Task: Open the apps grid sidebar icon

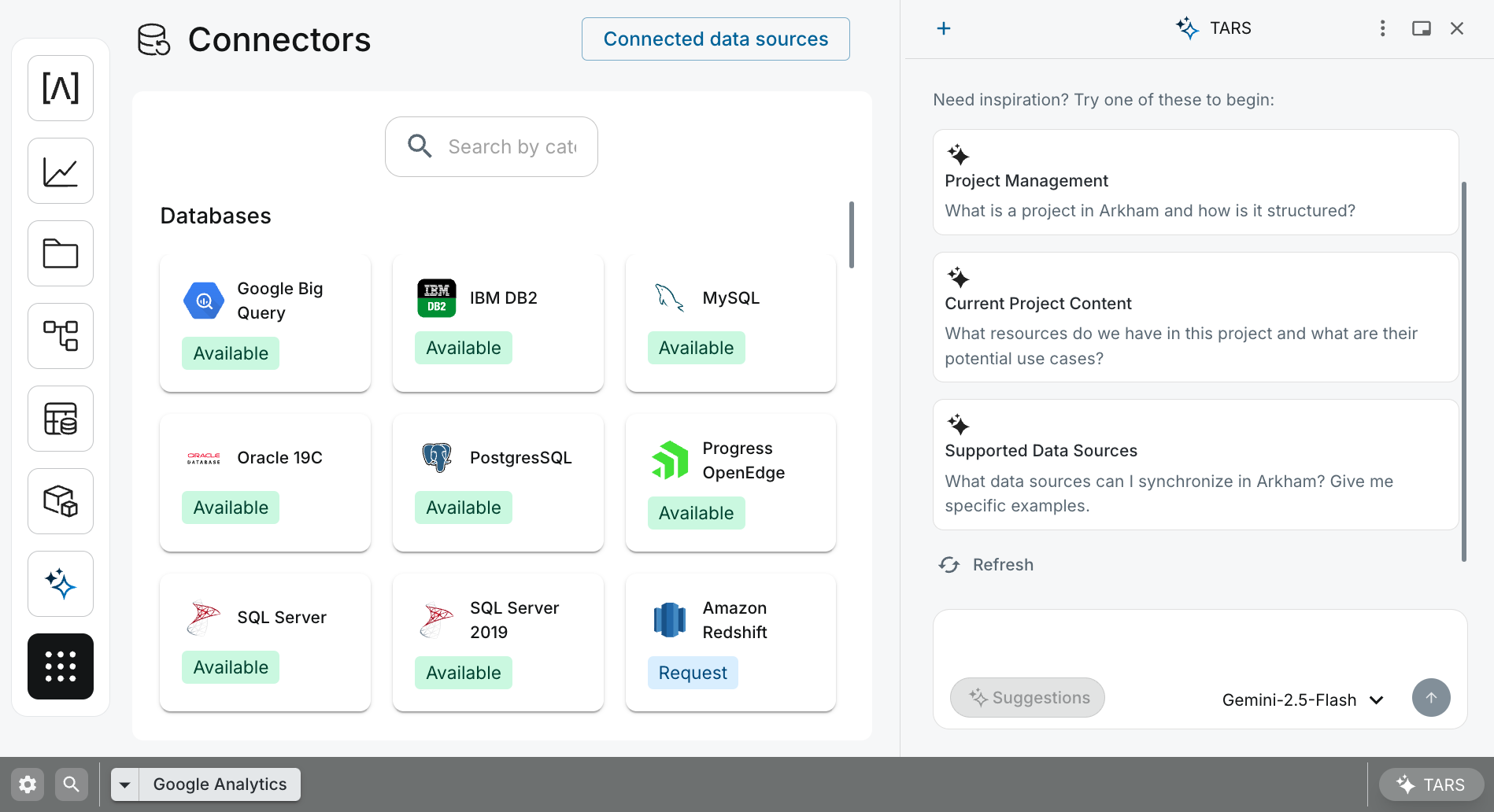Action: pos(61,666)
